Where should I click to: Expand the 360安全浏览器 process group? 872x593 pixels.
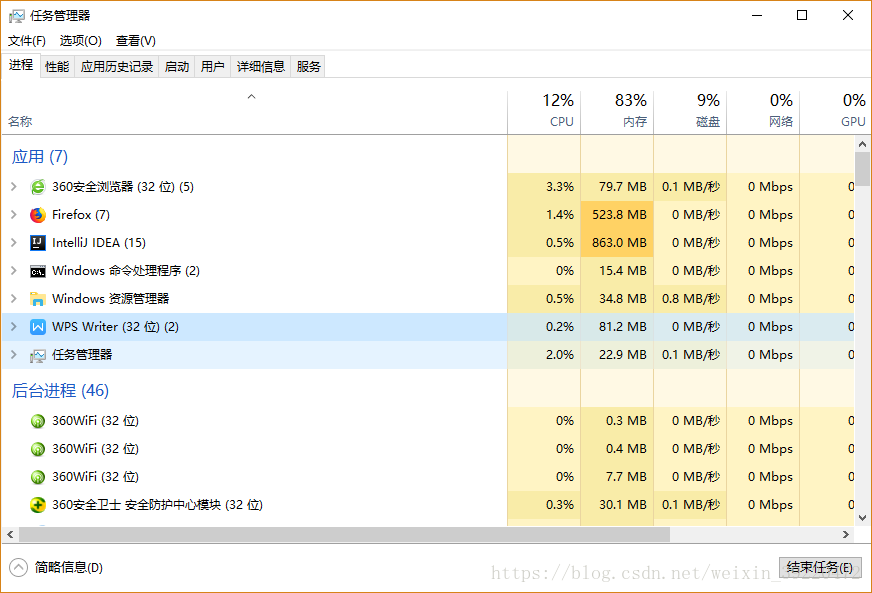tap(14, 187)
